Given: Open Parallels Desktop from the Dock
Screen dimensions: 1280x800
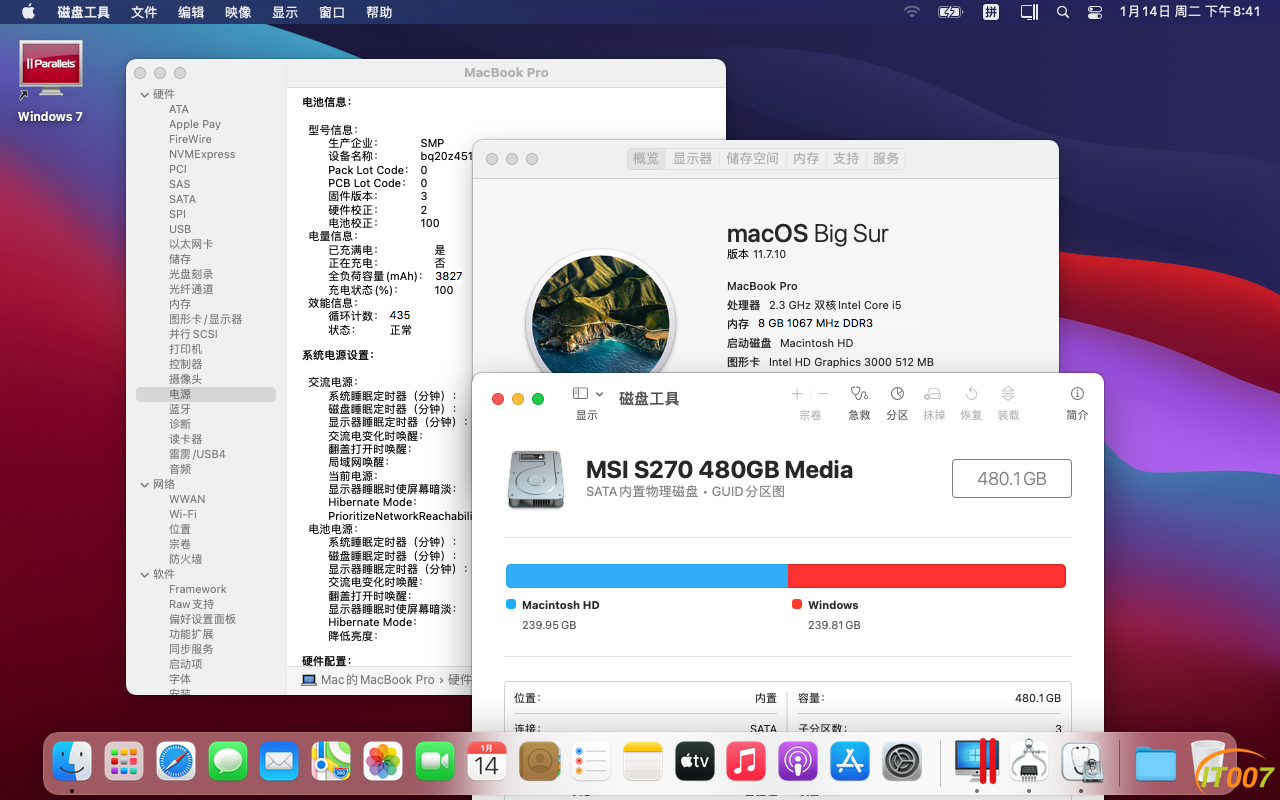Looking at the screenshot, I should pos(976,762).
